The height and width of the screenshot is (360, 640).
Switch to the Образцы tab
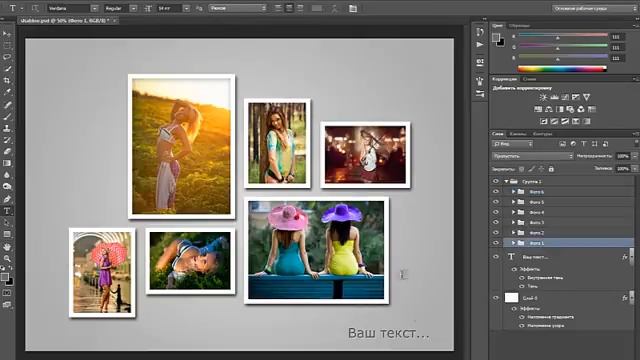click(x=519, y=25)
